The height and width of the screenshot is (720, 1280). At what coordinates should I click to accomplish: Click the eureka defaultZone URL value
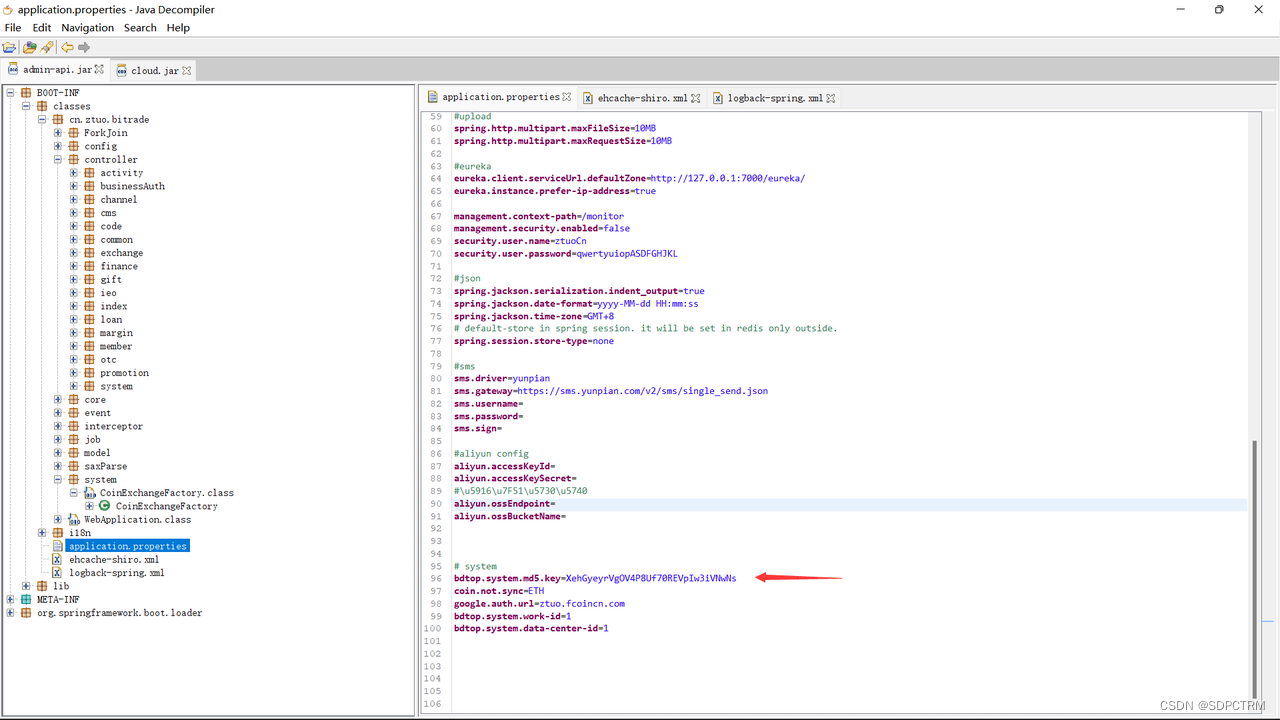point(728,178)
